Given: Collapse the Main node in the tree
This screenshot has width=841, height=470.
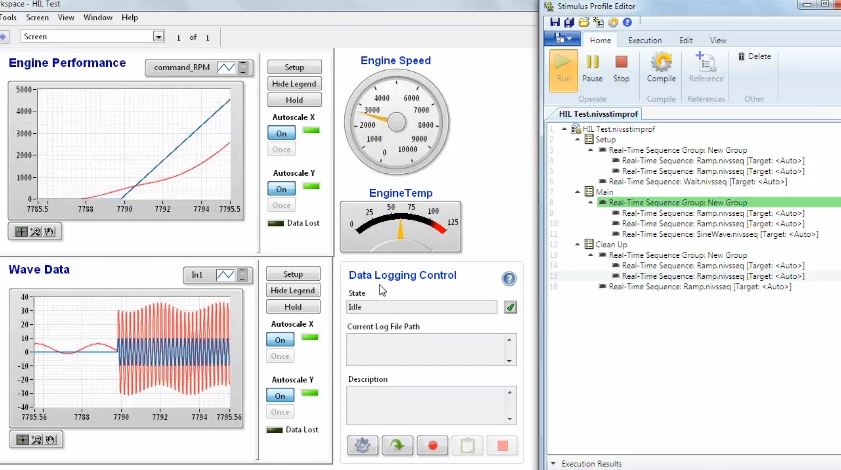Looking at the screenshot, I should tap(577, 192).
